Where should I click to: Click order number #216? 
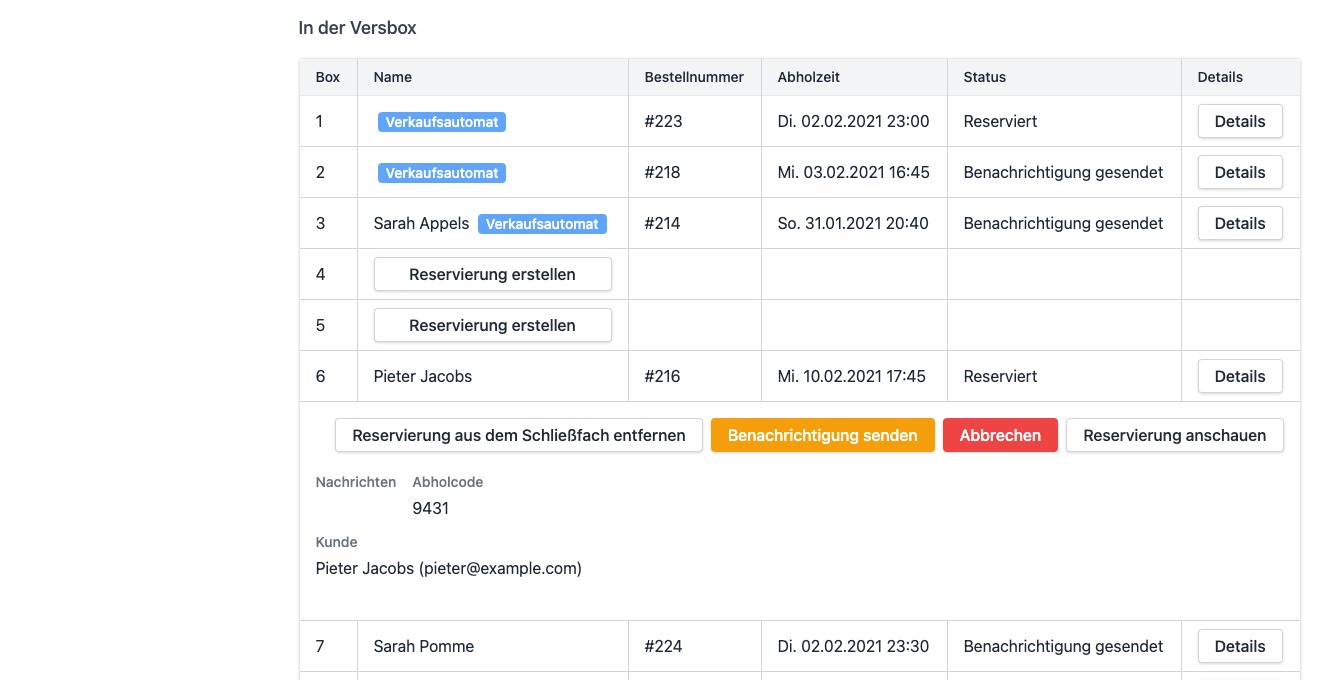pyautogui.click(x=662, y=377)
